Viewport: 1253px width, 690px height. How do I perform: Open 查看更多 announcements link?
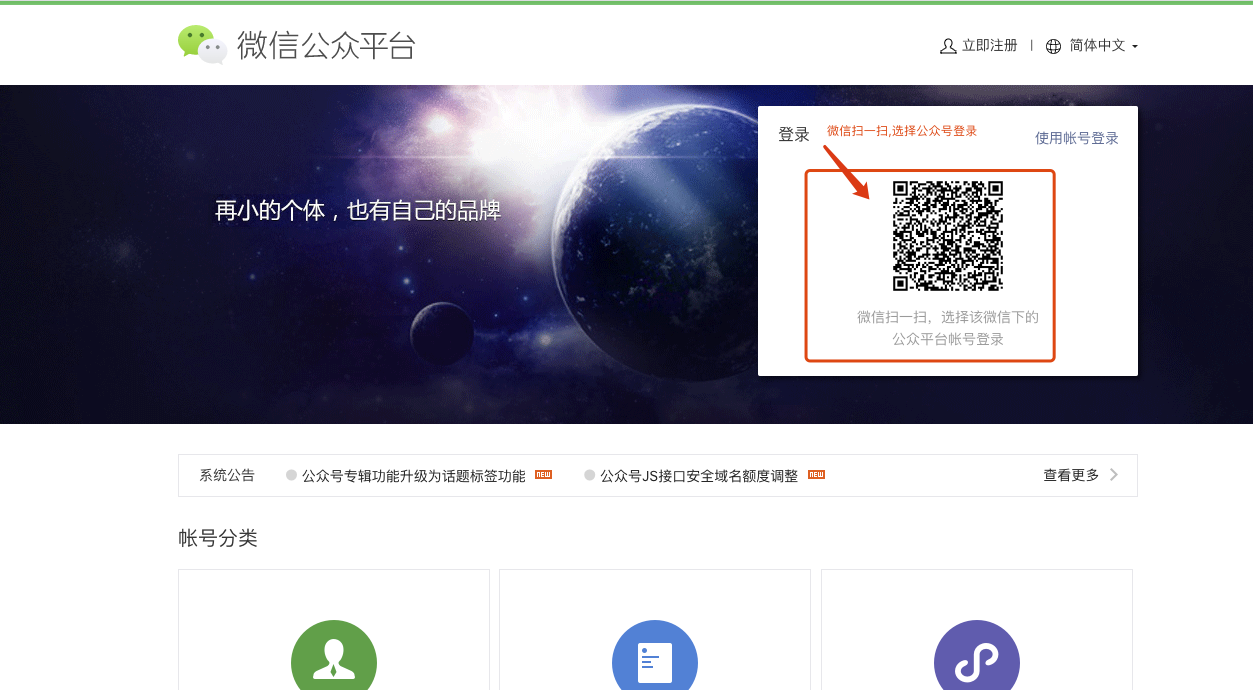click(1071, 475)
